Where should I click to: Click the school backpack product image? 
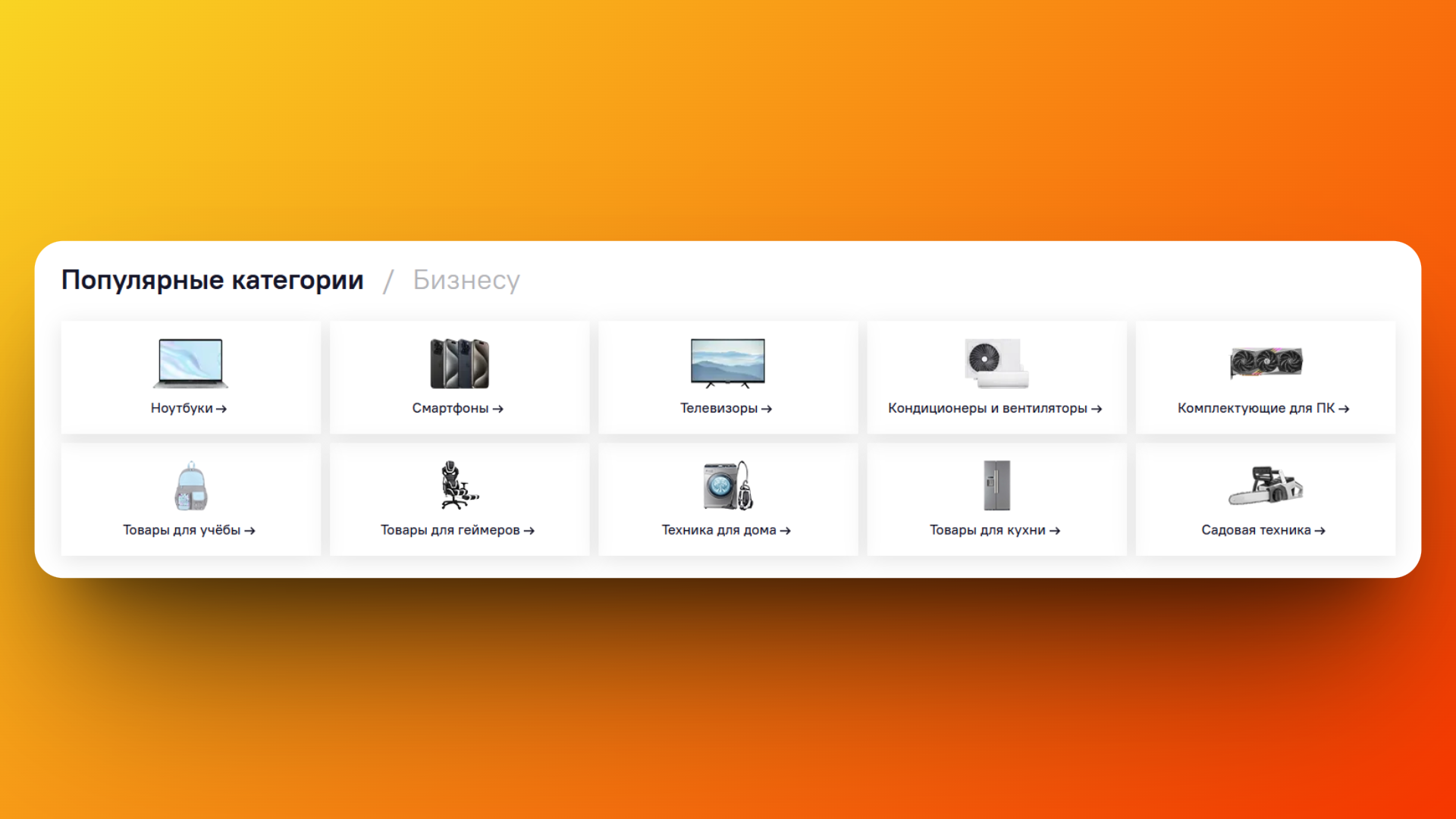pos(190,486)
